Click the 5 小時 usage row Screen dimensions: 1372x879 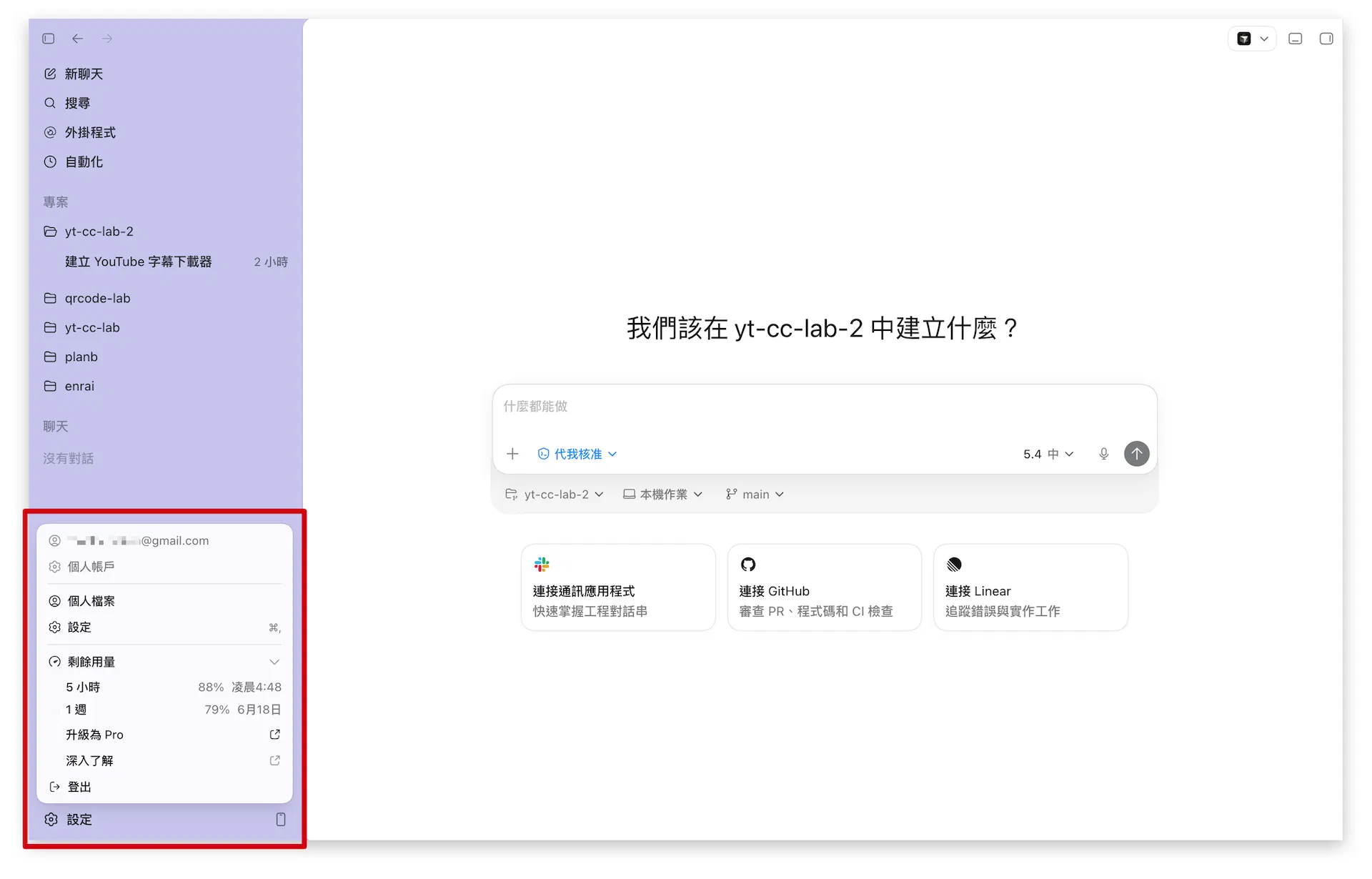point(173,687)
